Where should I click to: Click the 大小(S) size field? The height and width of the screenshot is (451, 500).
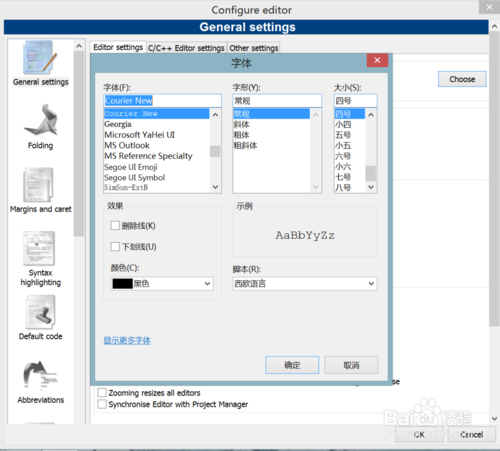[355, 100]
